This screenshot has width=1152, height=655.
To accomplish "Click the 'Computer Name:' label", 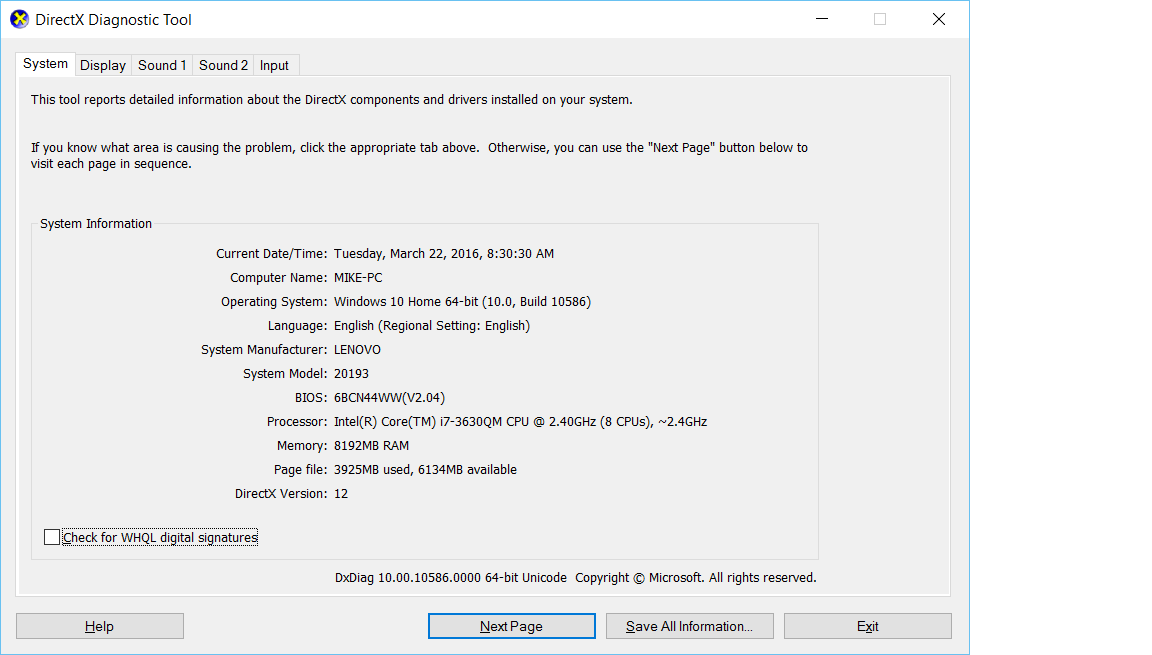I will point(278,278).
